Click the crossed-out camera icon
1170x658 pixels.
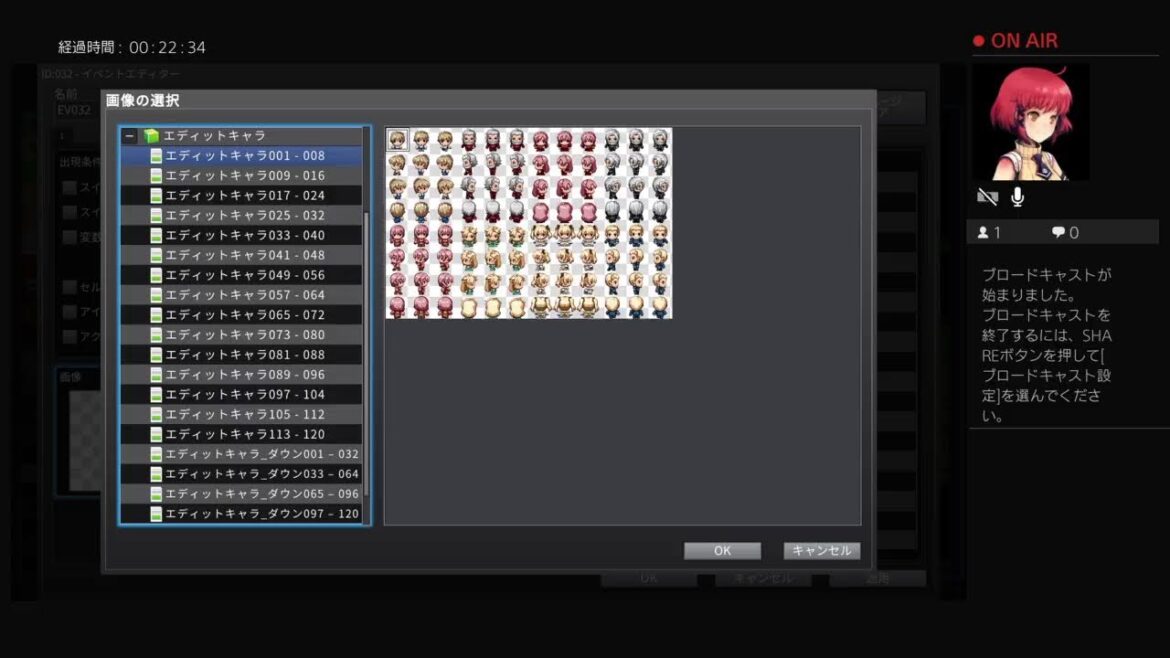(987, 197)
